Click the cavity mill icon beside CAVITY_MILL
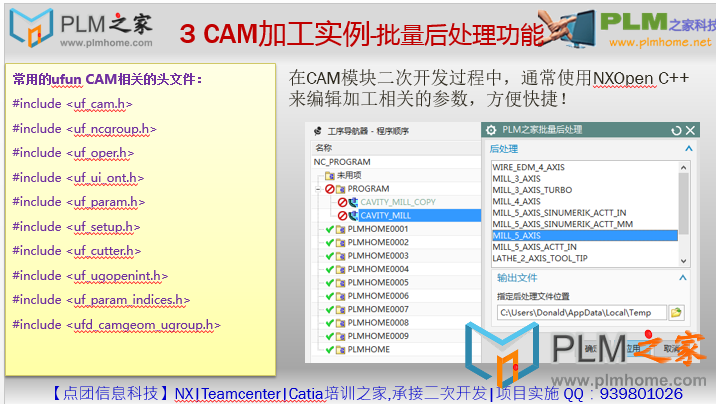 click(x=353, y=215)
